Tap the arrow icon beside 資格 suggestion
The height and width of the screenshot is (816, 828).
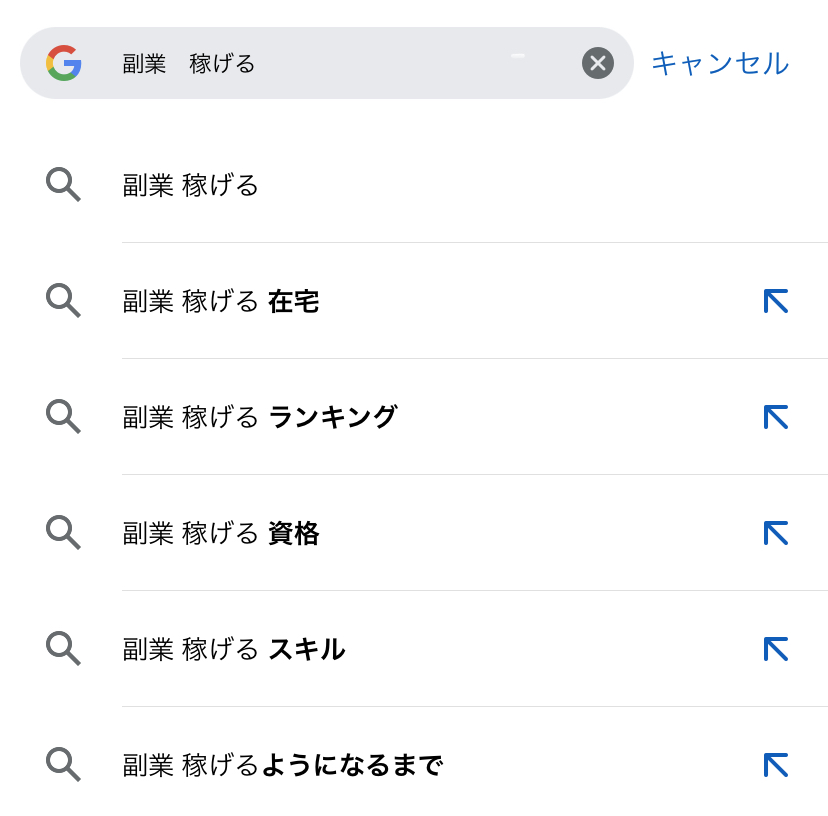tap(776, 533)
